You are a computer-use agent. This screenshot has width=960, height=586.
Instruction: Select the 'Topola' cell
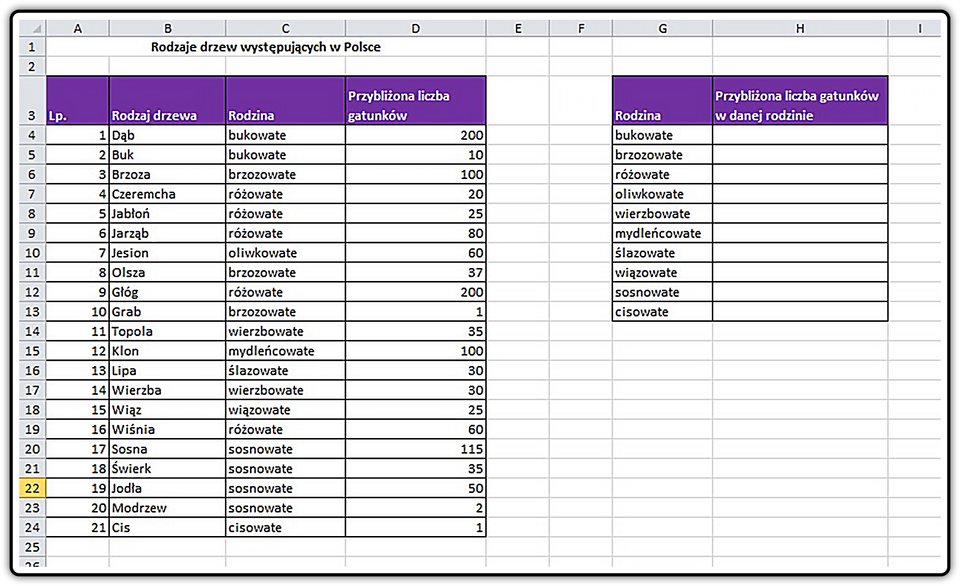167,331
